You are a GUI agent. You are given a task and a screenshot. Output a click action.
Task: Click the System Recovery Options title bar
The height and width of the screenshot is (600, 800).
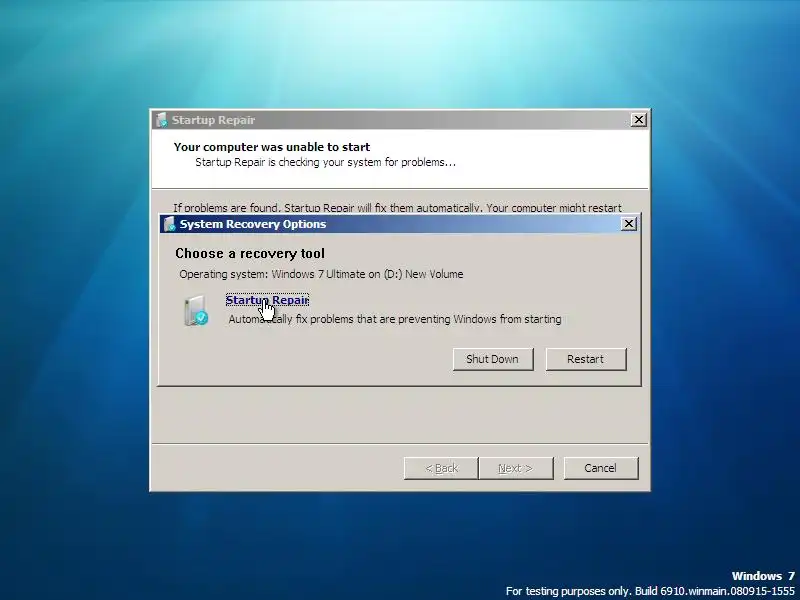[399, 224]
